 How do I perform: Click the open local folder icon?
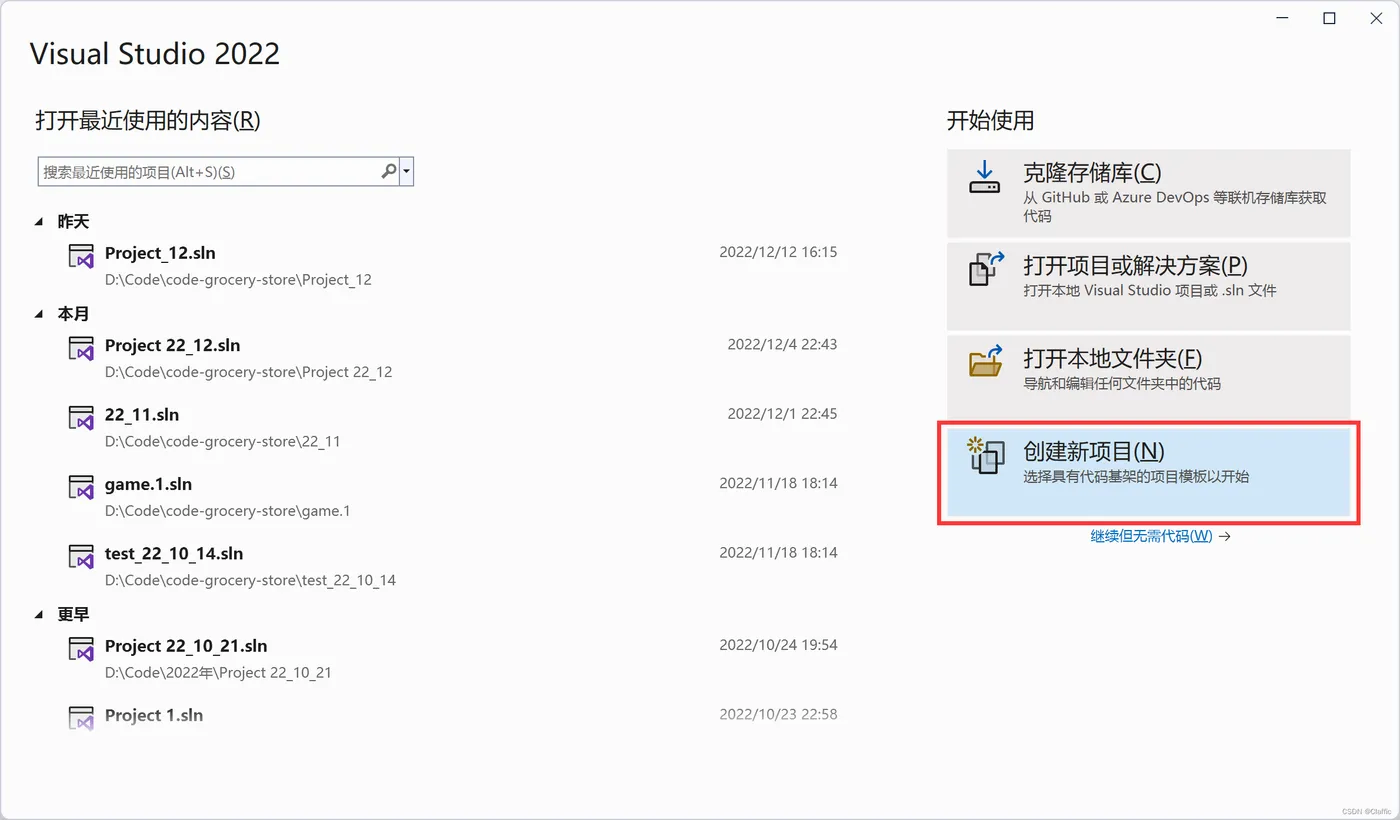coord(986,361)
